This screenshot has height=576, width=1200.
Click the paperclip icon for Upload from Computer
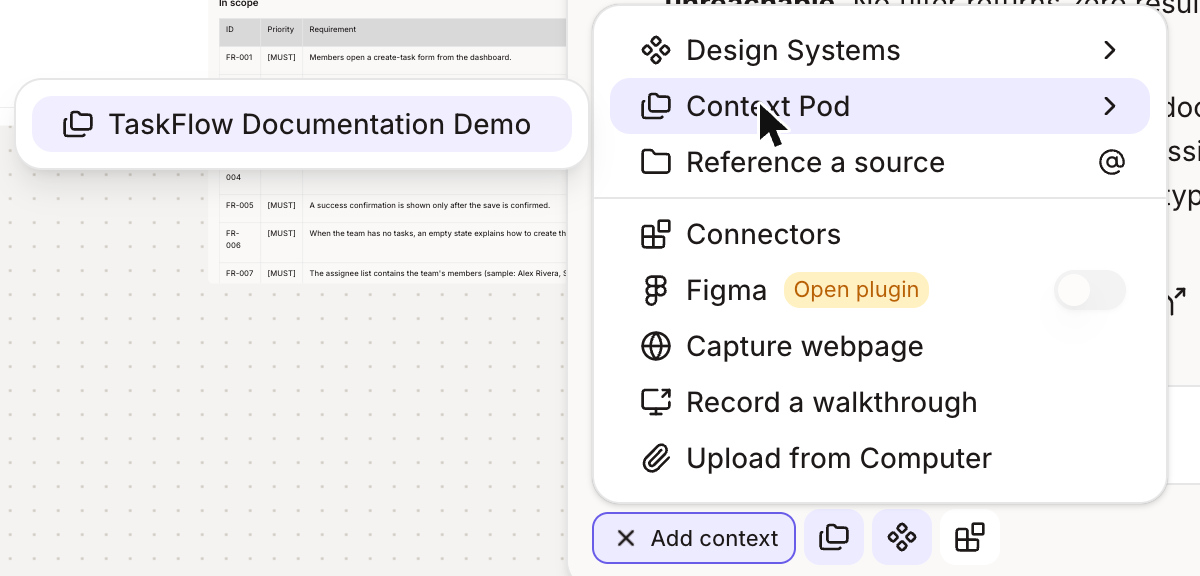pos(655,458)
